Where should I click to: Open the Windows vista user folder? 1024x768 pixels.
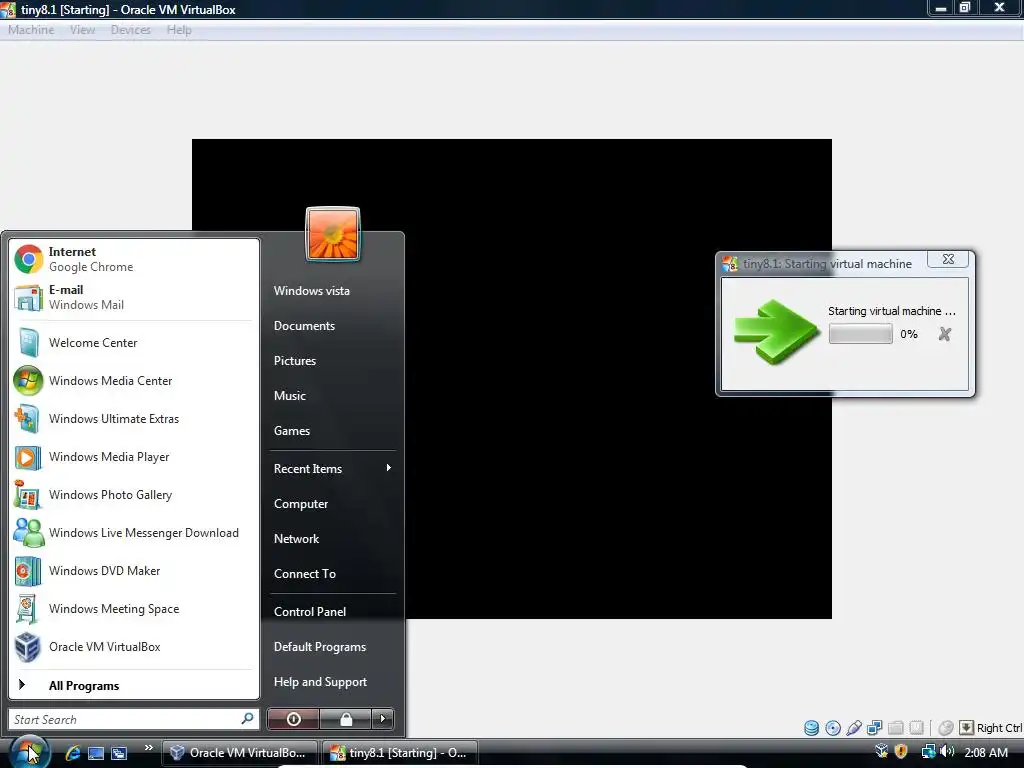(312, 291)
